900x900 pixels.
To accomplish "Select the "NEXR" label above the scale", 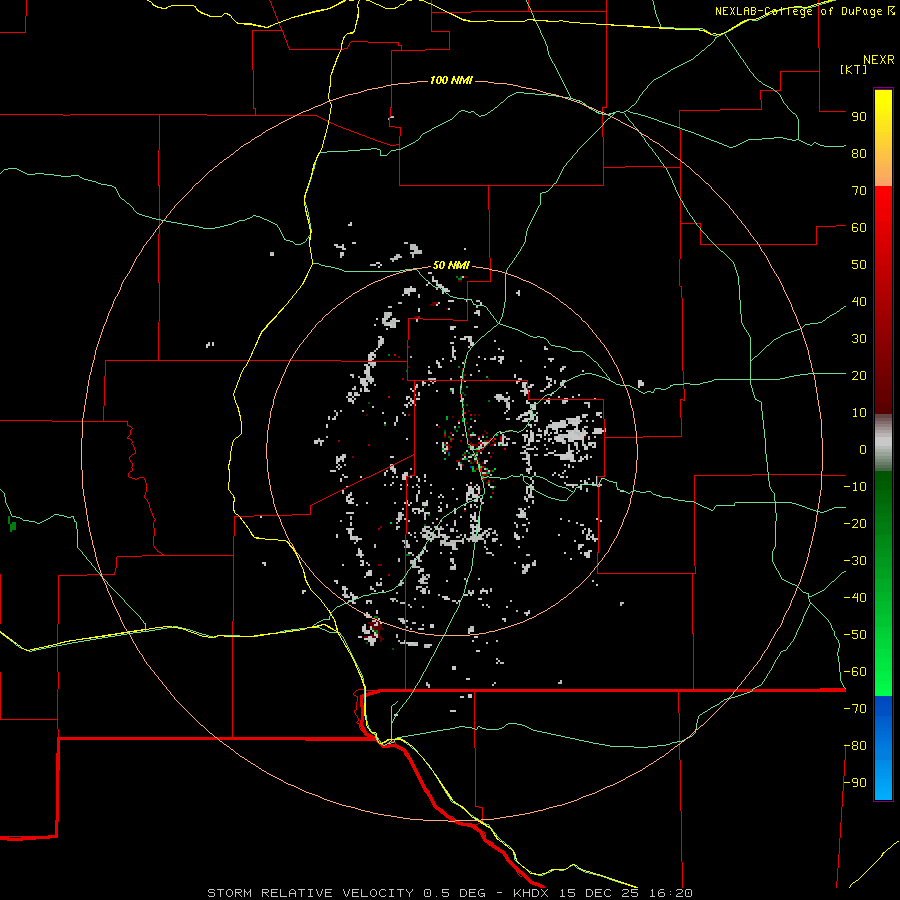I will (879, 60).
